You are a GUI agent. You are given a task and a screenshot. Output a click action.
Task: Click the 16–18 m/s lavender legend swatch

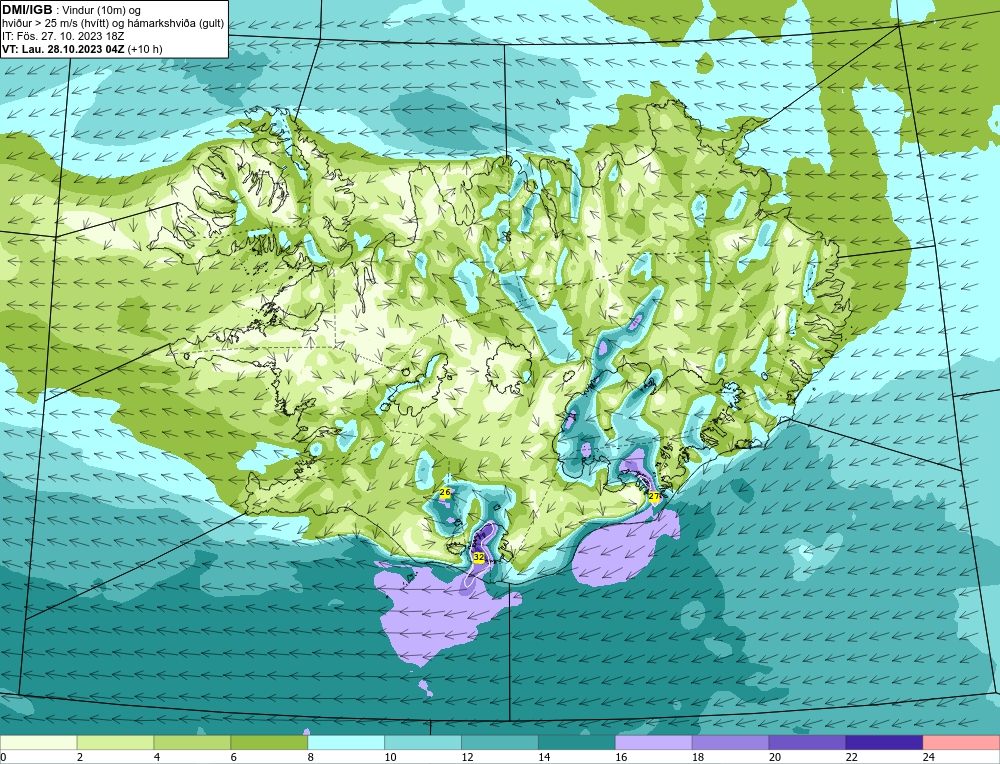(654, 743)
